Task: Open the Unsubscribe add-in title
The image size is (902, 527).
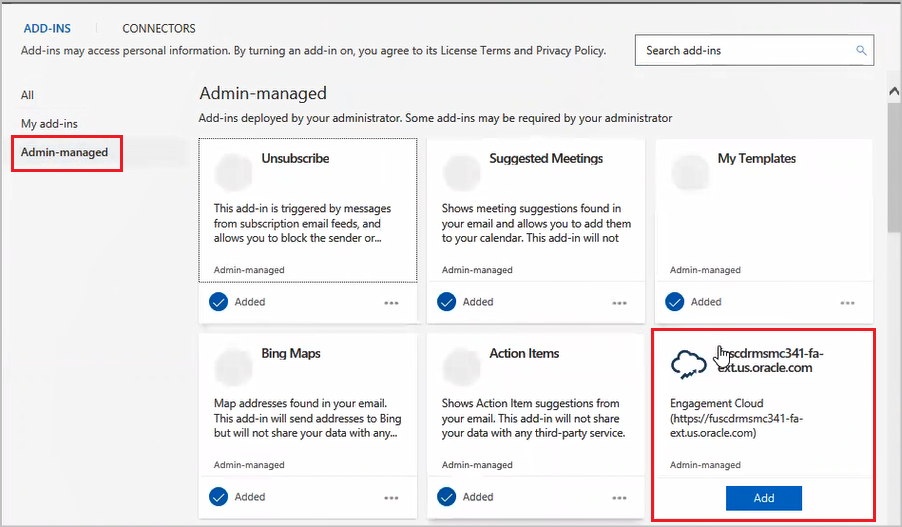Action: click(295, 158)
